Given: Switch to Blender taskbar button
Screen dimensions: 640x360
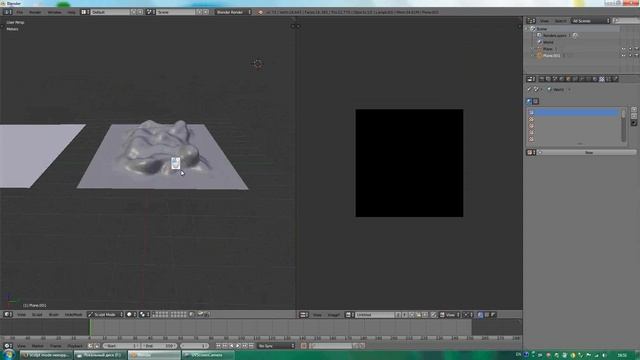Looking at the screenshot, I should (x=154, y=355).
